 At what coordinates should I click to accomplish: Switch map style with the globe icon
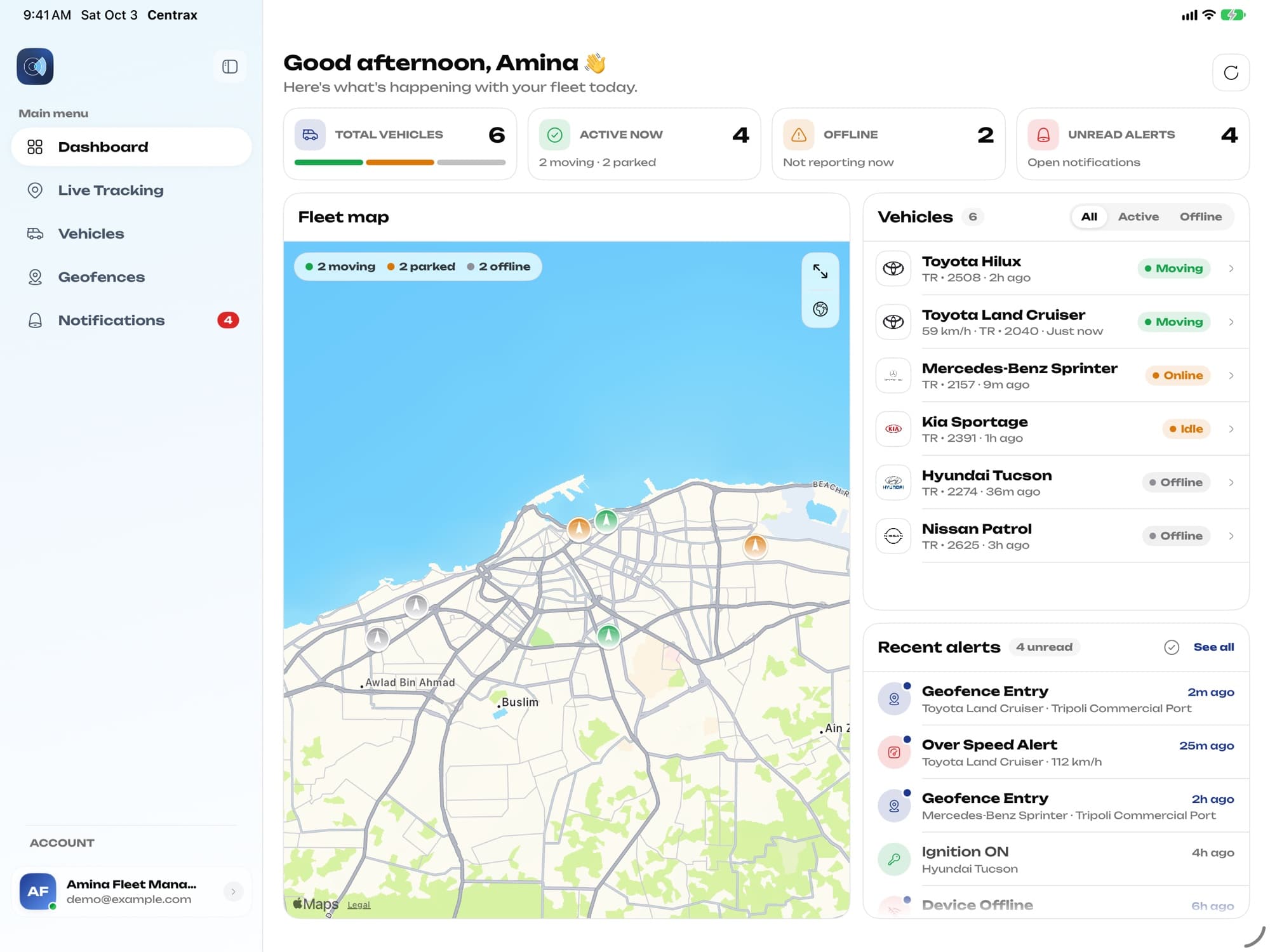coord(820,309)
